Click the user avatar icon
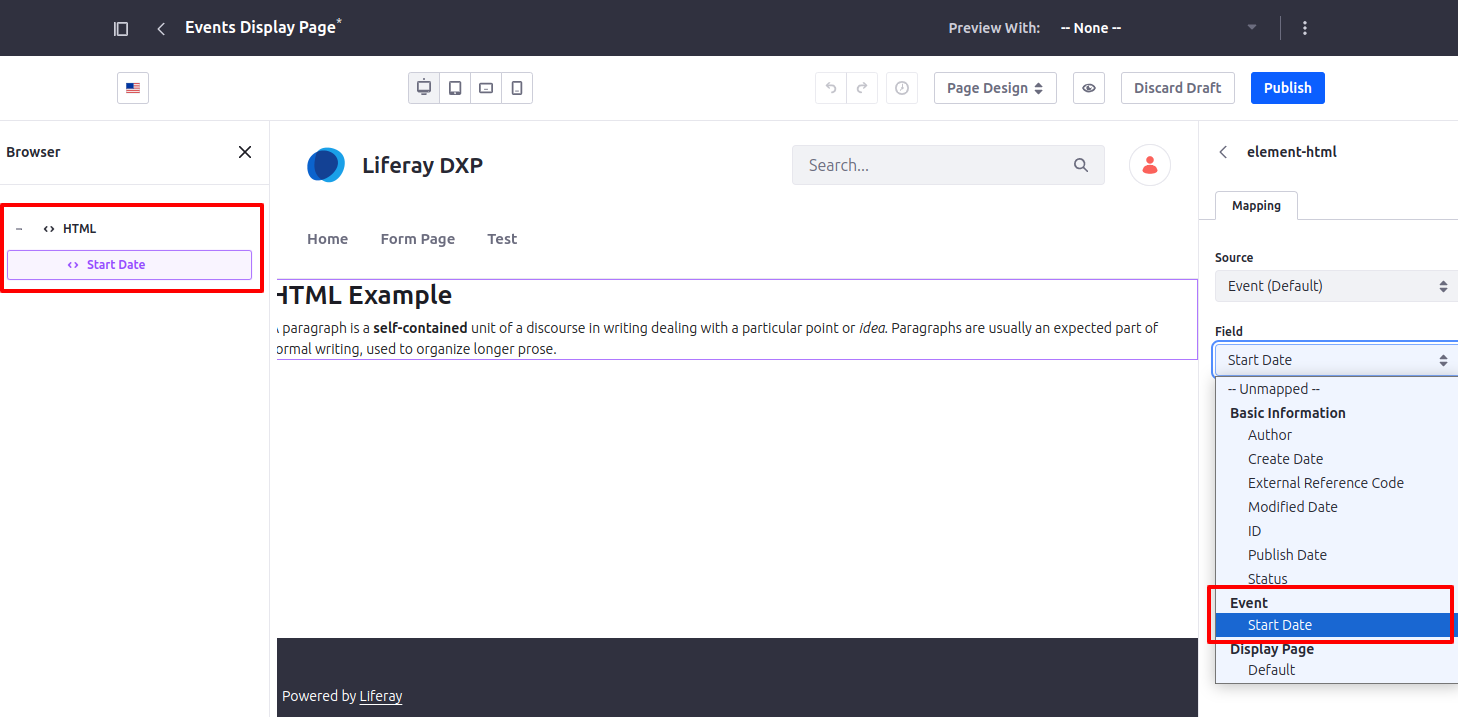 click(1150, 165)
